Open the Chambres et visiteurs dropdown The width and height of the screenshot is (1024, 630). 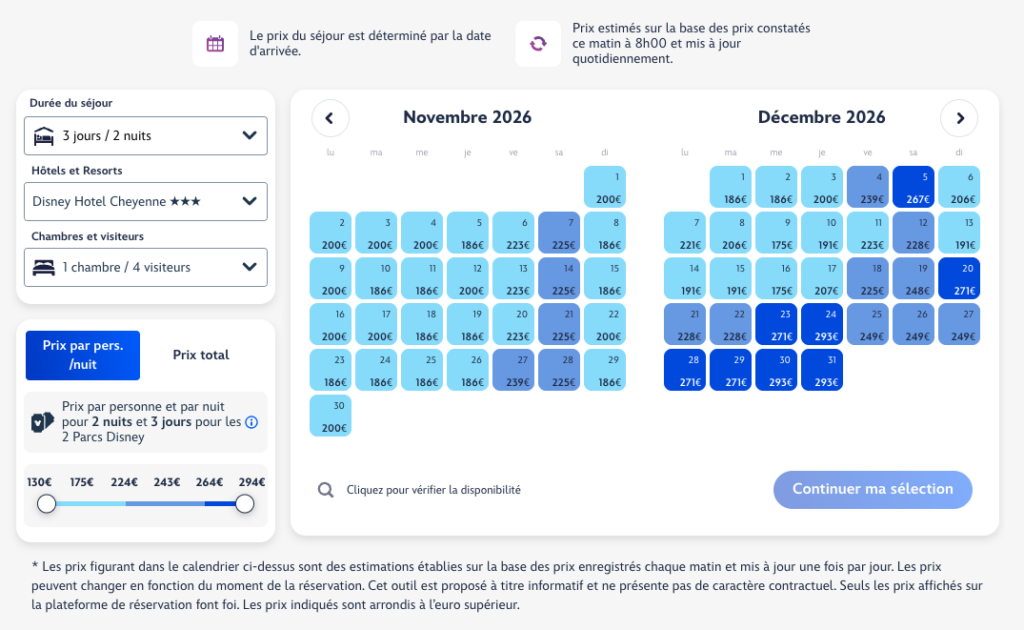(146, 267)
